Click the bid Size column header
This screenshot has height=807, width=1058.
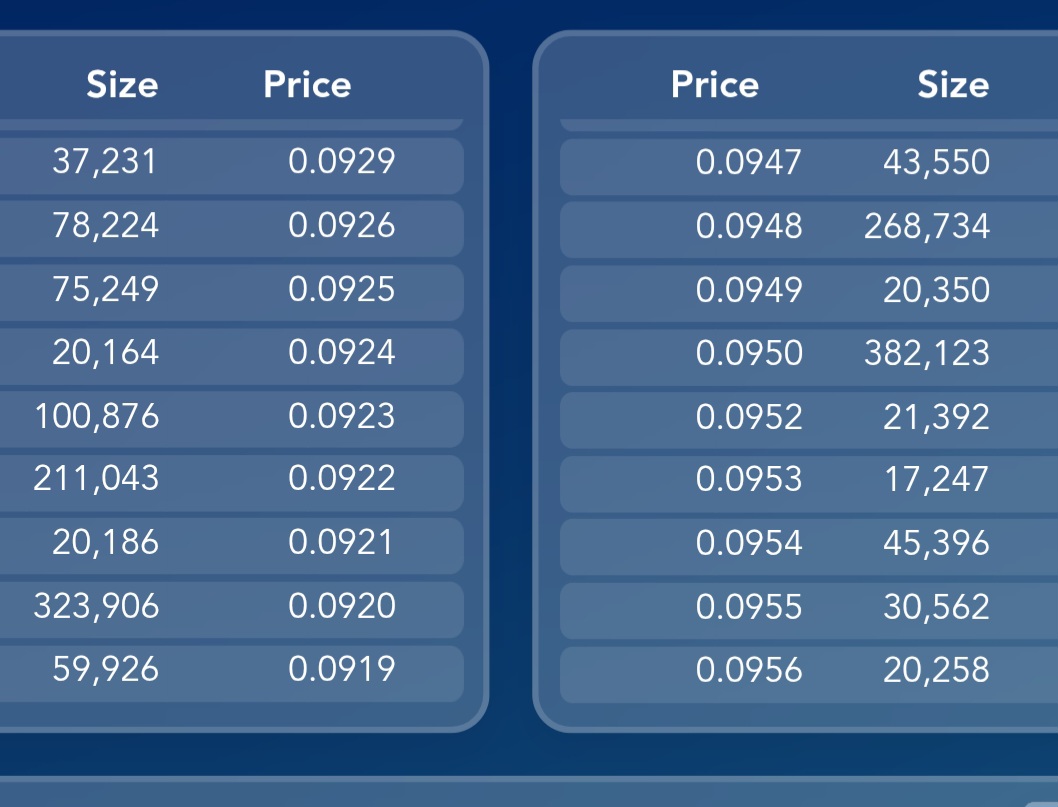click(x=122, y=85)
